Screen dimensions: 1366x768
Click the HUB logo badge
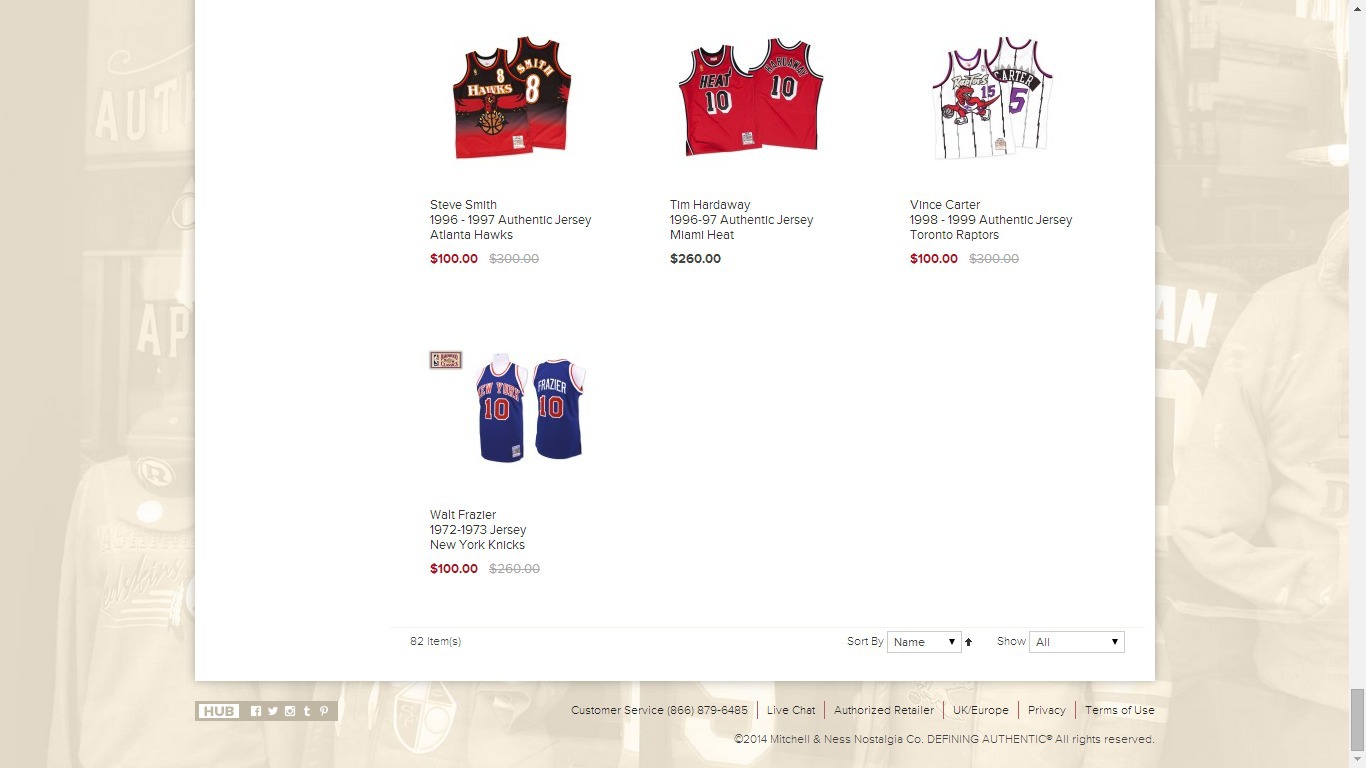(218, 711)
